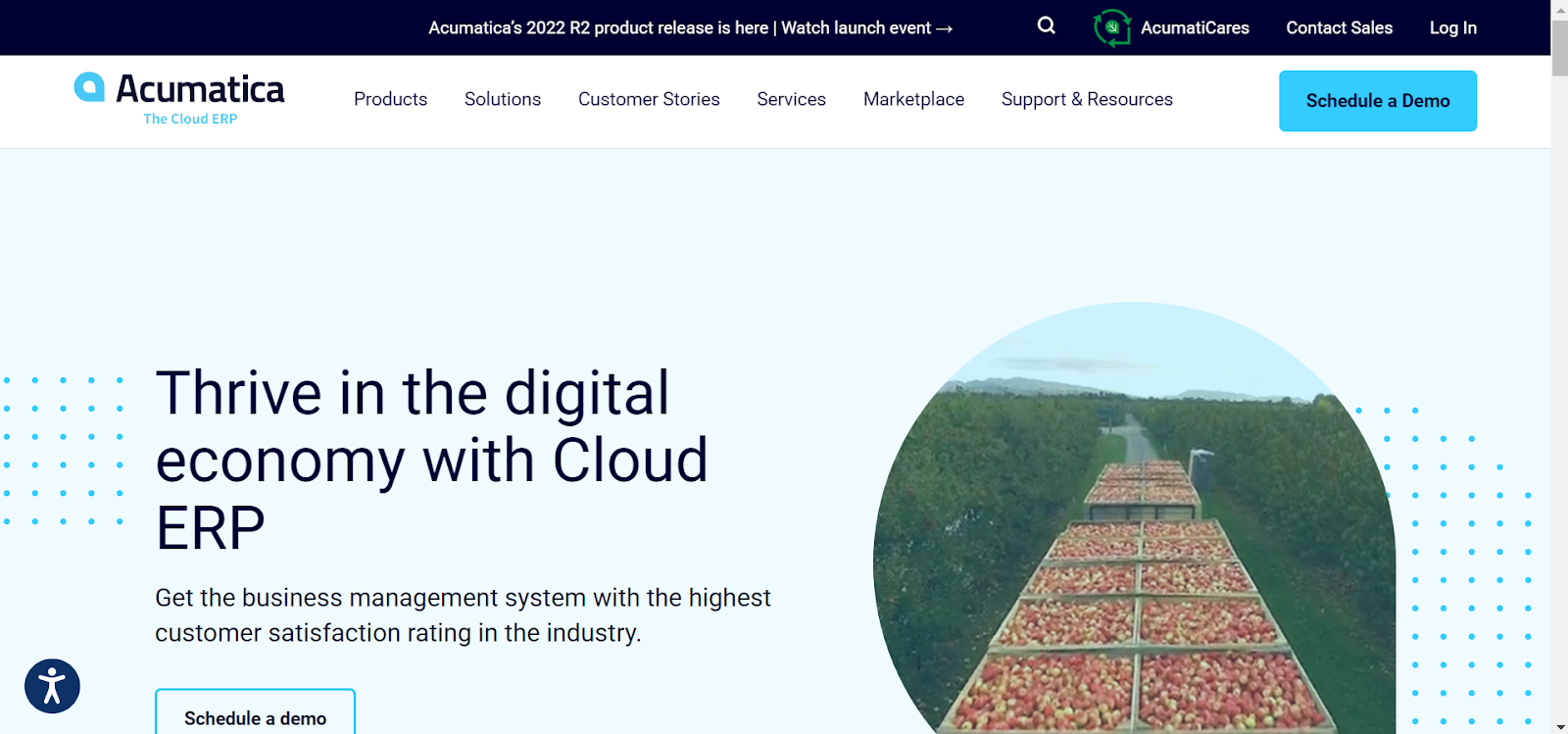Click the Acumatica logo
Image resolution: width=1568 pixels, height=734 pixels.
click(179, 99)
